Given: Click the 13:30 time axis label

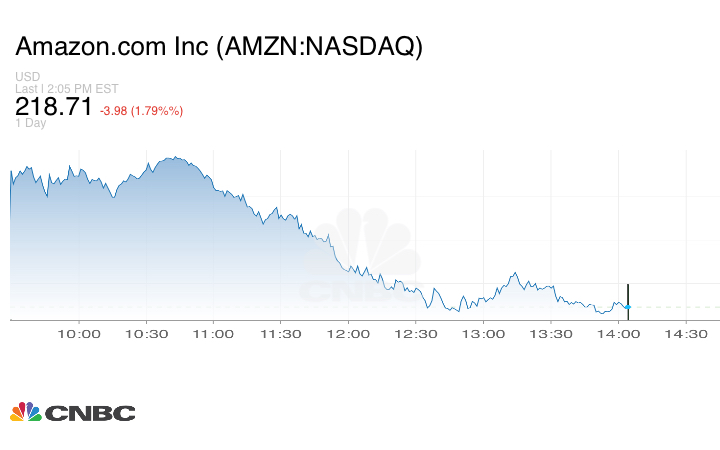Looking at the screenshot, I should pyautogui.click(x=551, y=334).
